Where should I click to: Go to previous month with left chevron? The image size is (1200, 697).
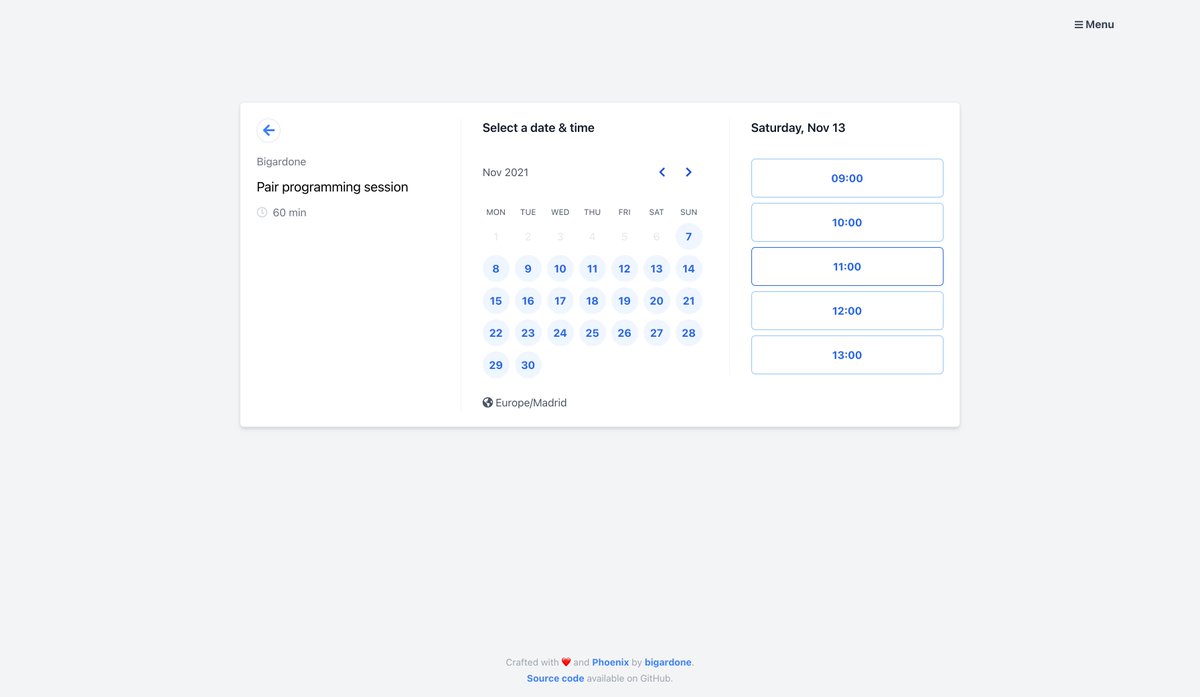[x=662, y=172]
